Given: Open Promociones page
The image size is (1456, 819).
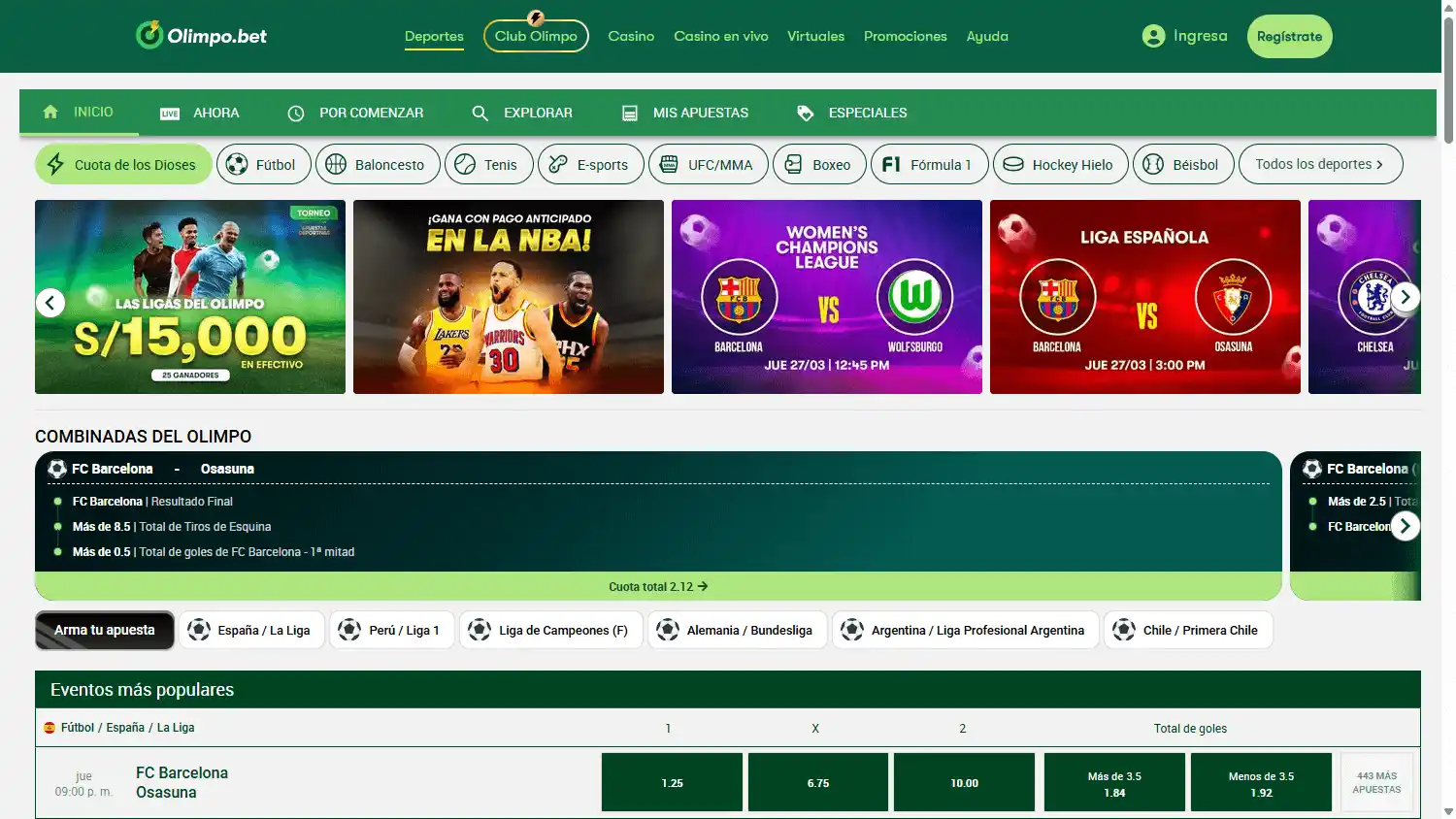Looking at the screenshot, I should coord(906,36).
